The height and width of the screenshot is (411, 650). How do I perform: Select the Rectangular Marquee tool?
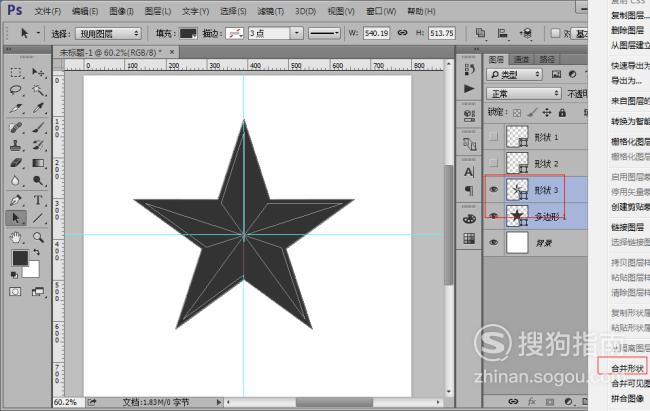click(x=16, y=73)
